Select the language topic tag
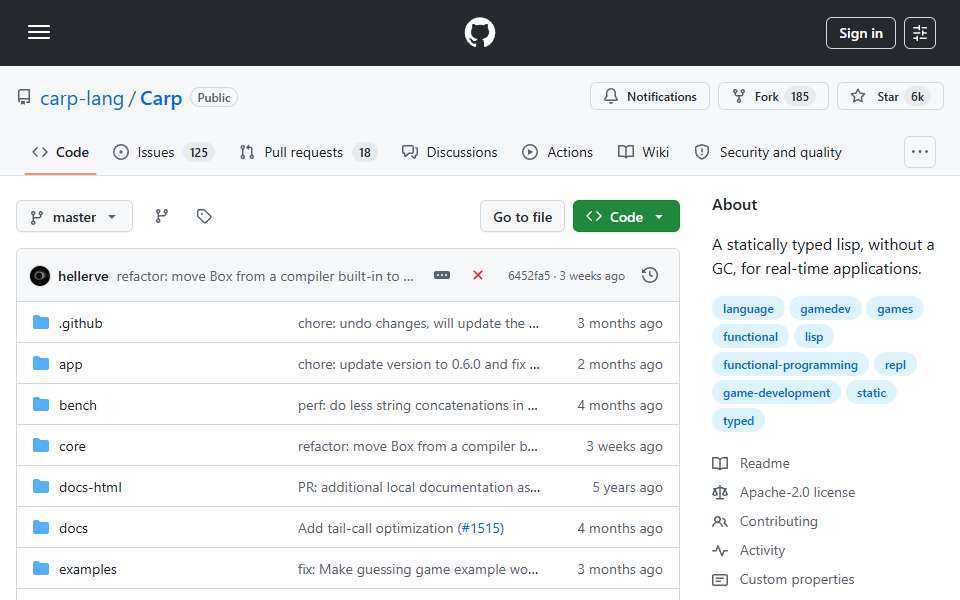Image resolution: width=960 pixels, height=600 pixels. 748,309
